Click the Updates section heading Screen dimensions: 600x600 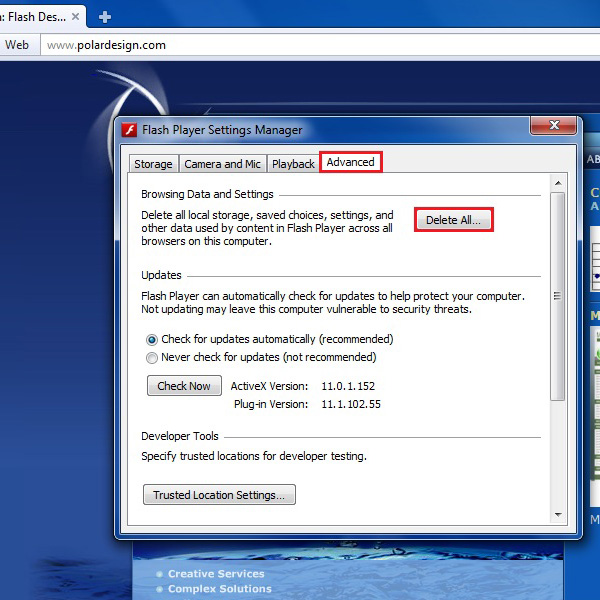[x=161, y=276]
